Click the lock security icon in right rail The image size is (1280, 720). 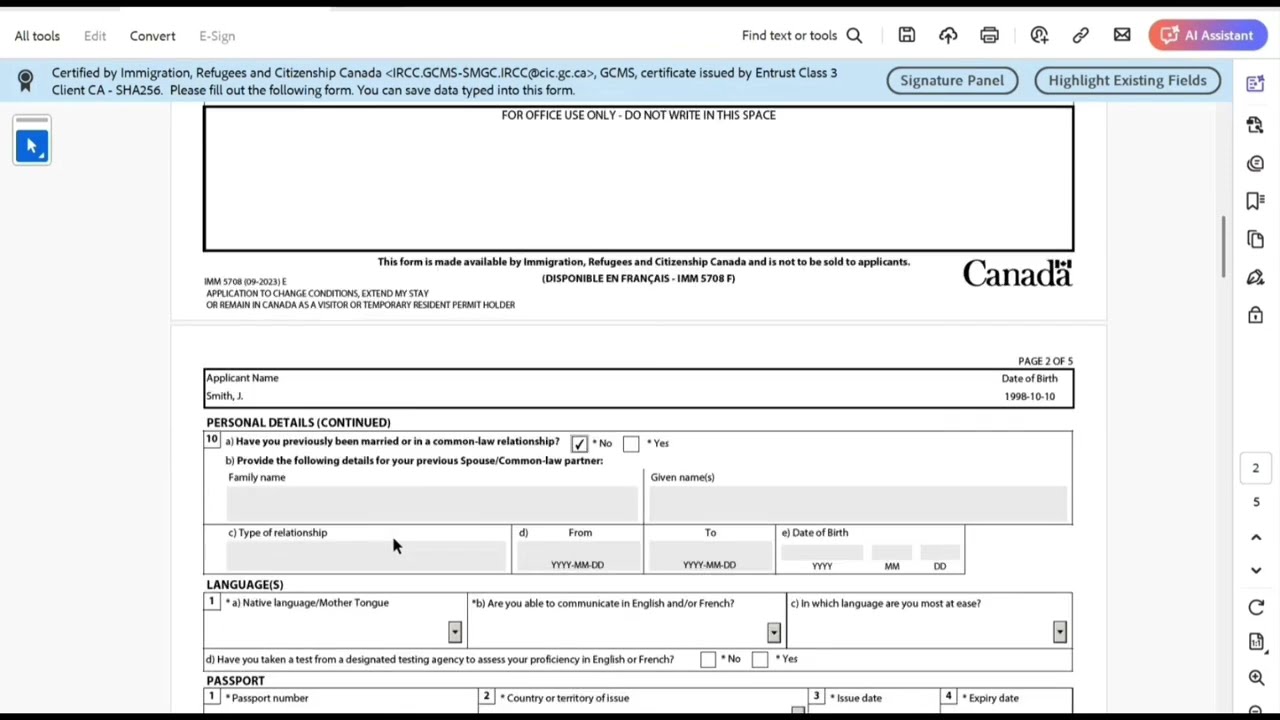(1256, 315)
